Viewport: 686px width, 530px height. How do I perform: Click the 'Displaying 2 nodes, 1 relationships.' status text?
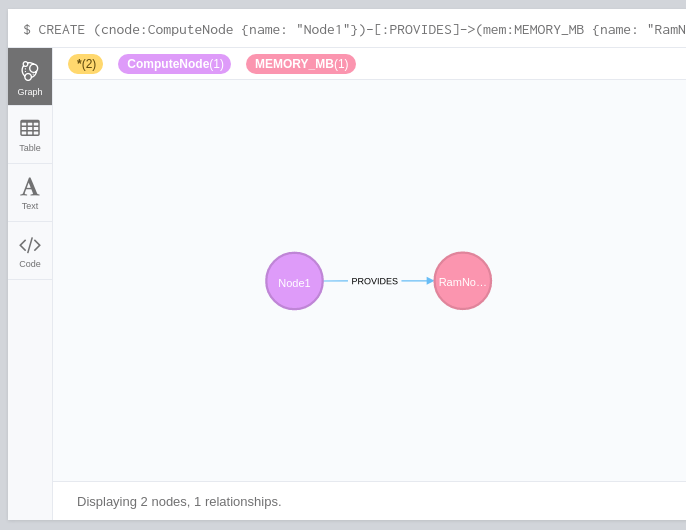point(179,502)
